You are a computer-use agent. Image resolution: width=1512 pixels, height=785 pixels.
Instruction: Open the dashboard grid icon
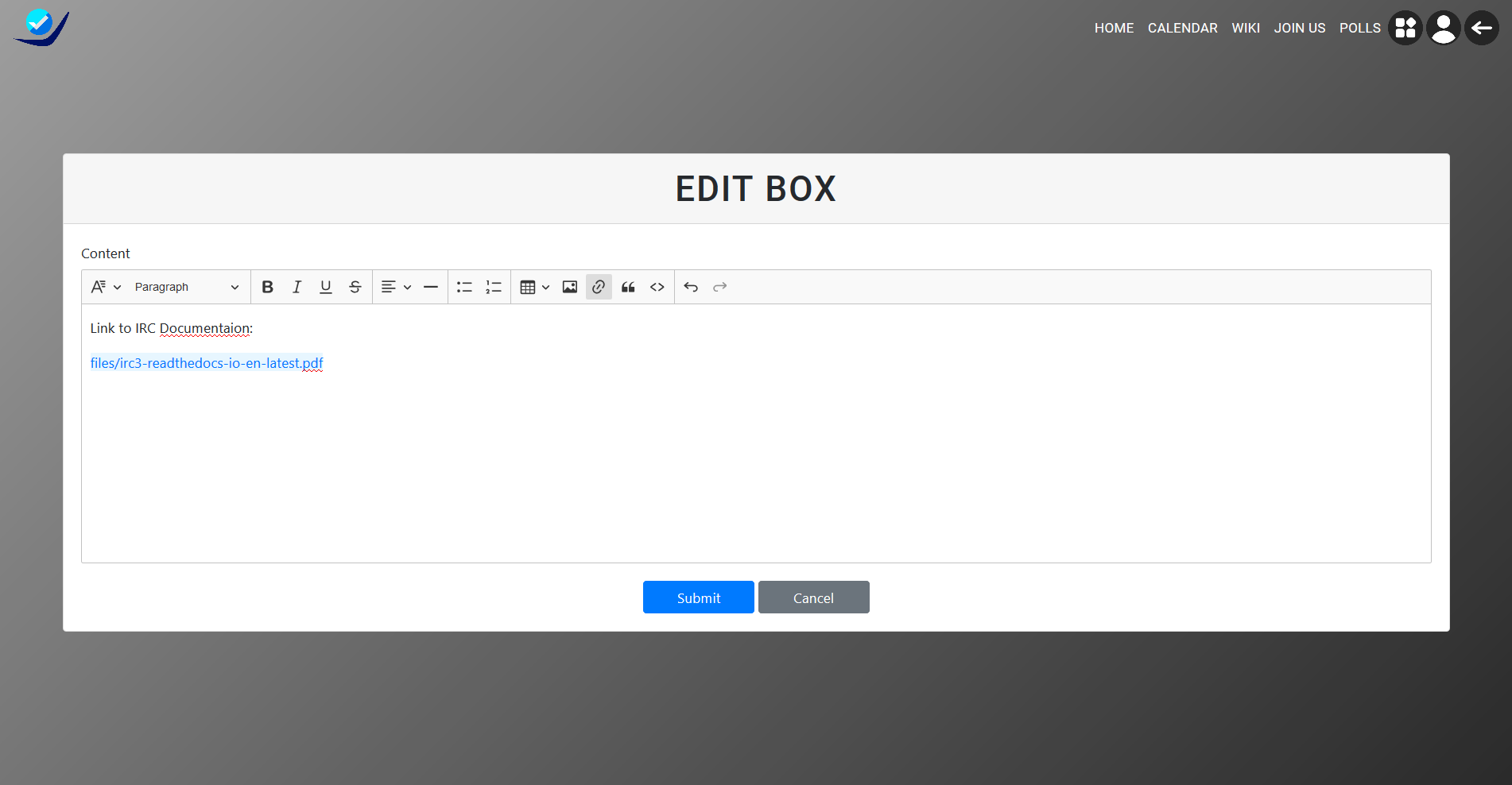pos(1405,28)
